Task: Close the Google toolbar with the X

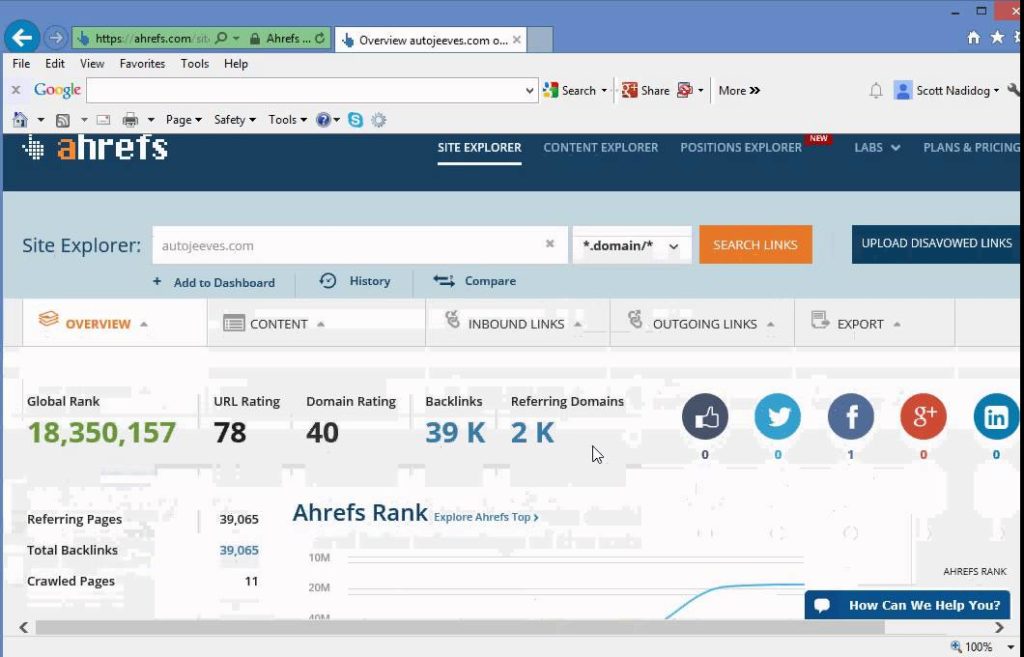Action: point(16,90)
